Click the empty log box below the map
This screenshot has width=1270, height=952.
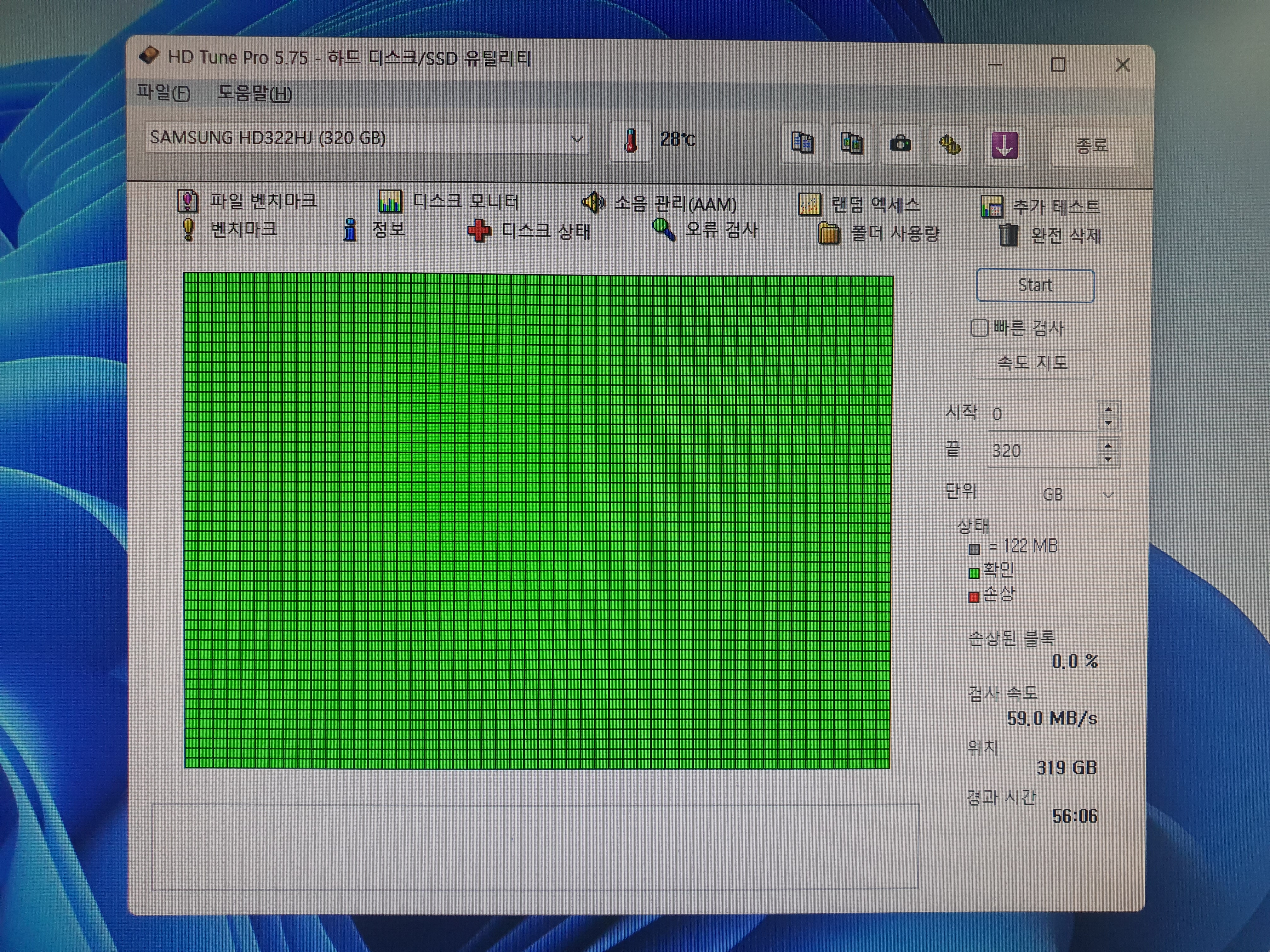pyautogui.click(x=535, y=847)
